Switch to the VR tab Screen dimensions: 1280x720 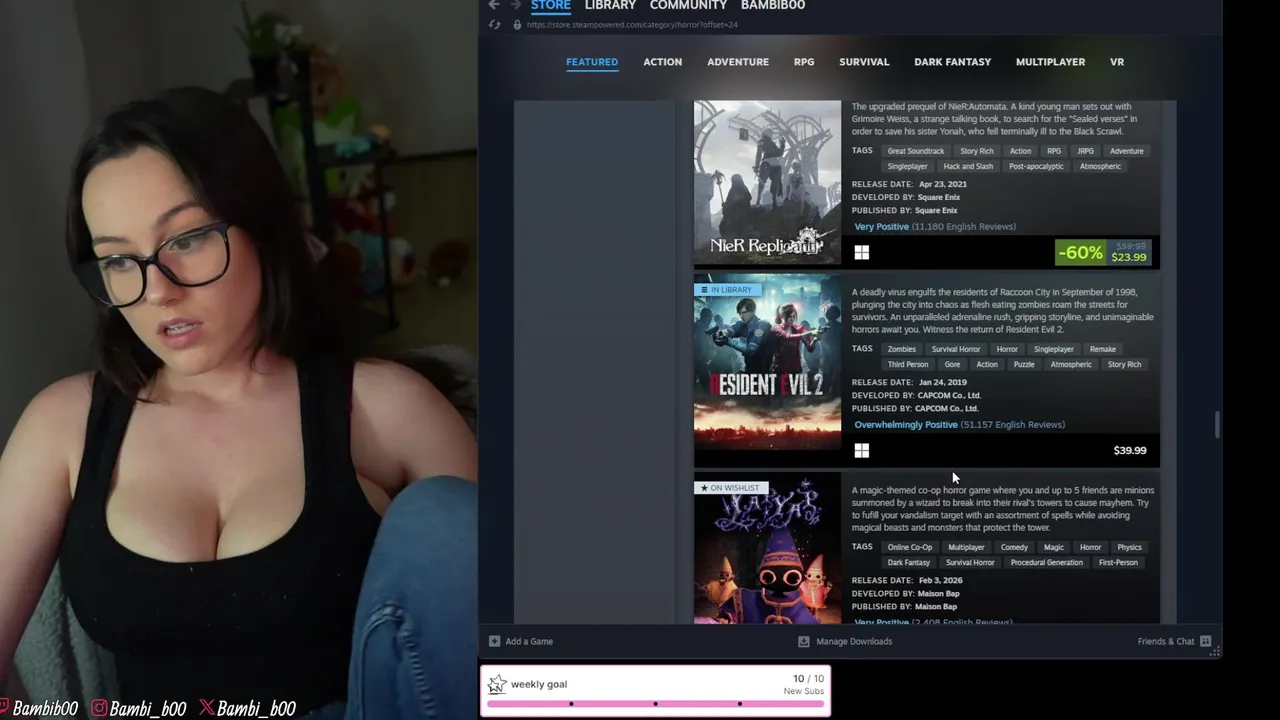tap(1117, 62)
